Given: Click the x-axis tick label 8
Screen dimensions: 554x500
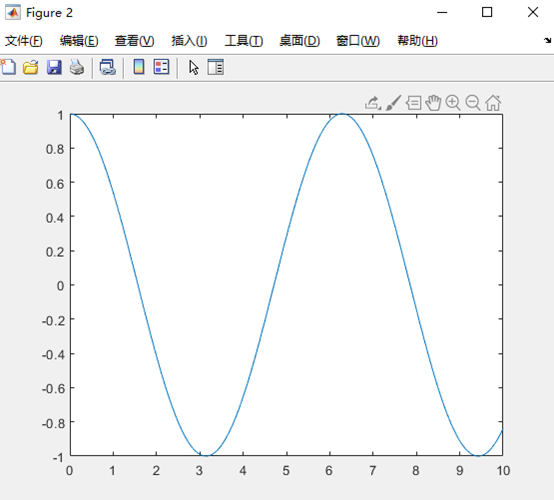Looking at the screenshot, I should 416,471.
